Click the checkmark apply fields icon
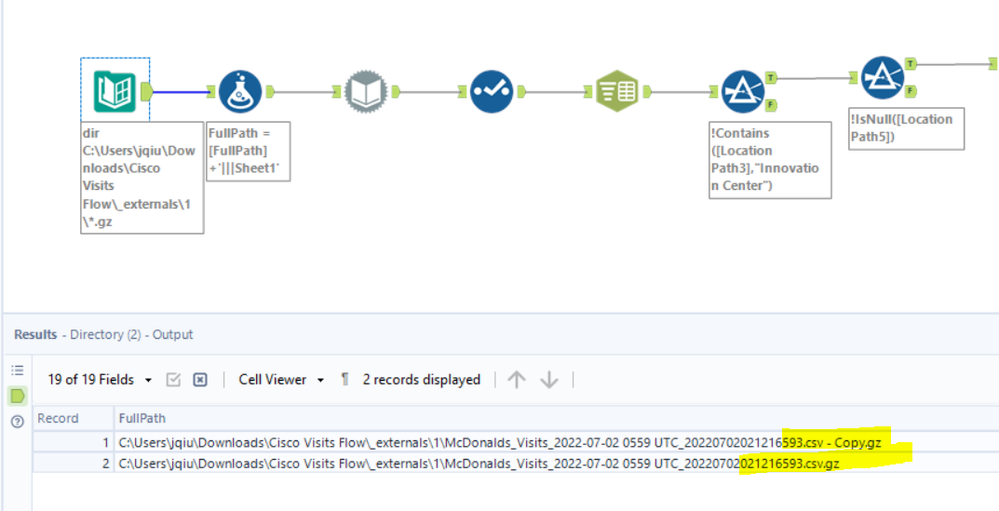The height and width of the screenshot is (511, 999). (173, 380)
